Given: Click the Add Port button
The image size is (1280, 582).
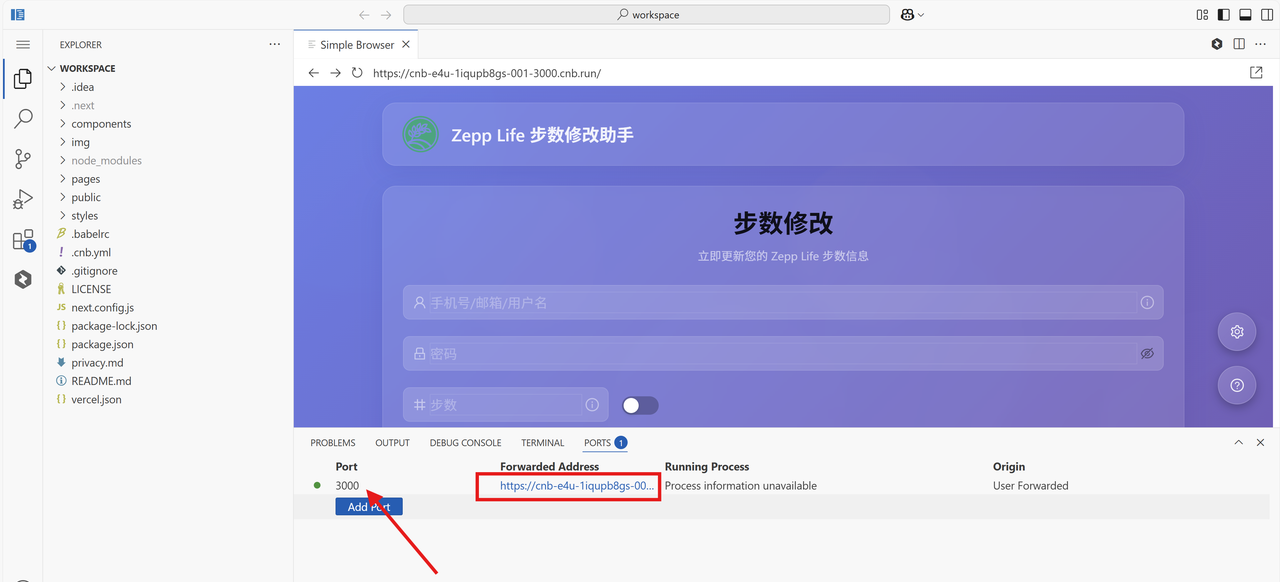Looking at the screenshot, I should click(x=369, y=507).
